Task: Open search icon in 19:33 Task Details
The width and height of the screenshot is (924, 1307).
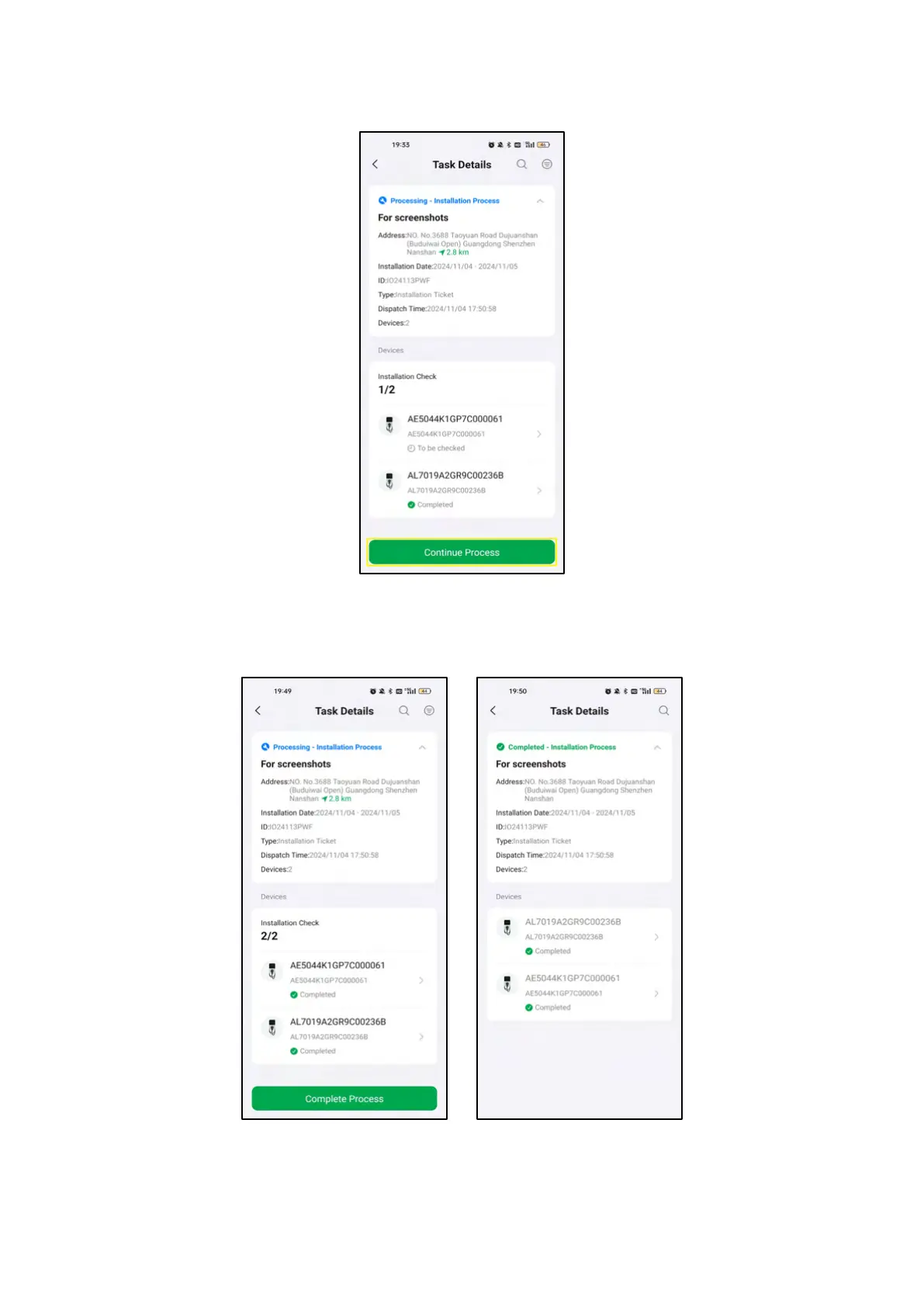Action: tap(521, 164)
